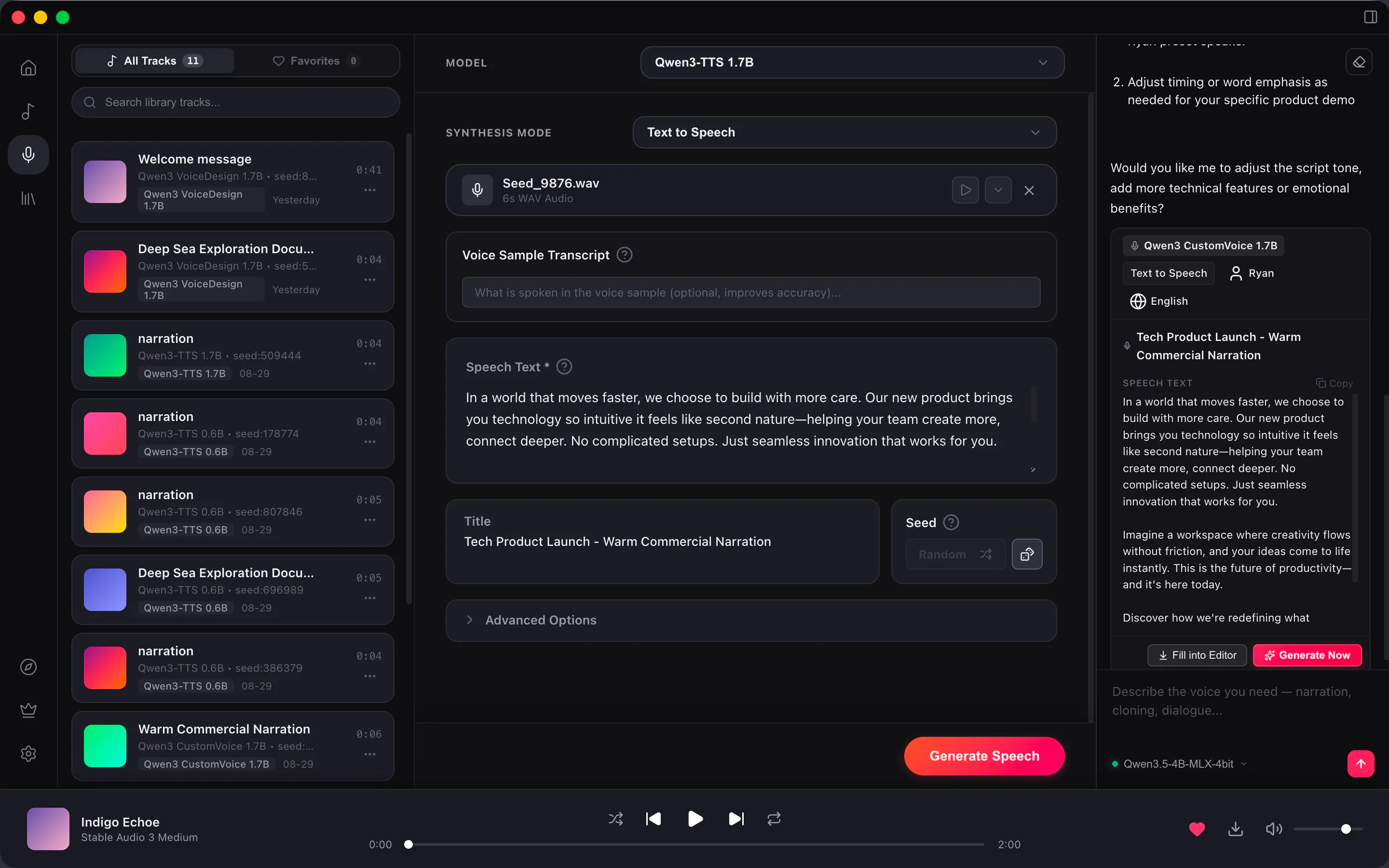Remove the Seed_9876.wav voice sample

(x=1029, y=190)
